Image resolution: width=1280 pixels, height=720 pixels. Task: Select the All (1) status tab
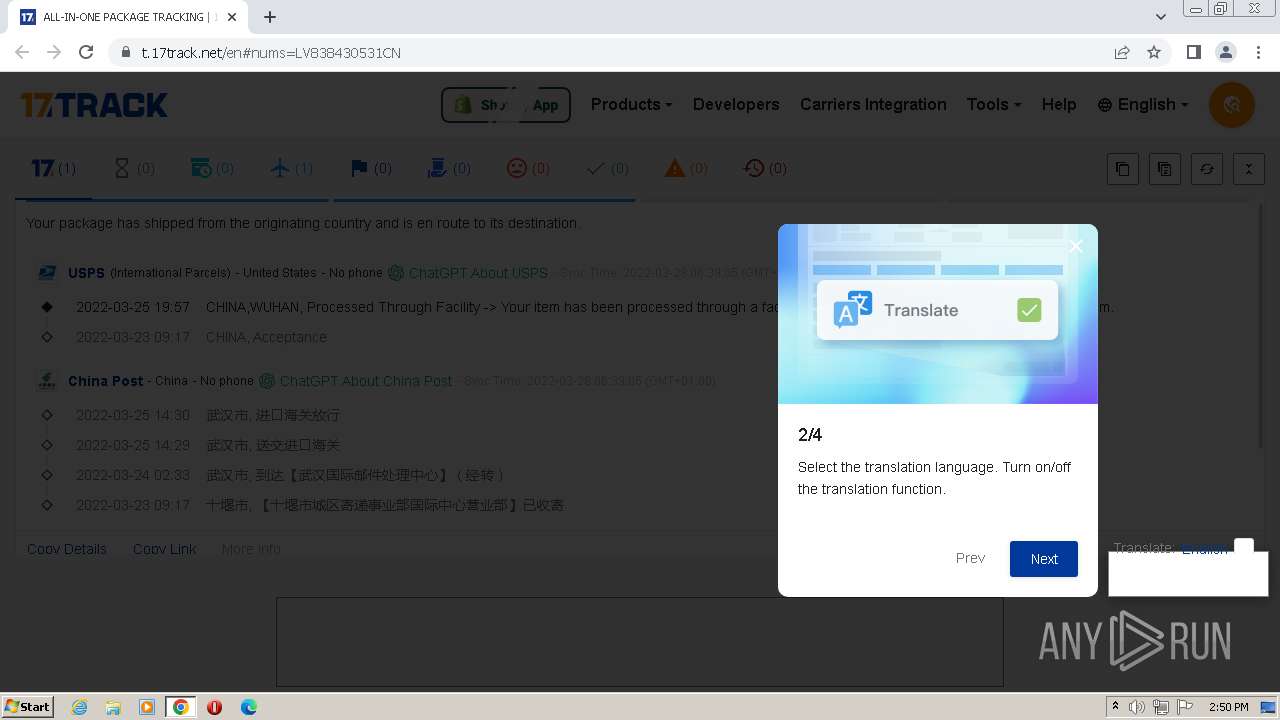(53, 168)
